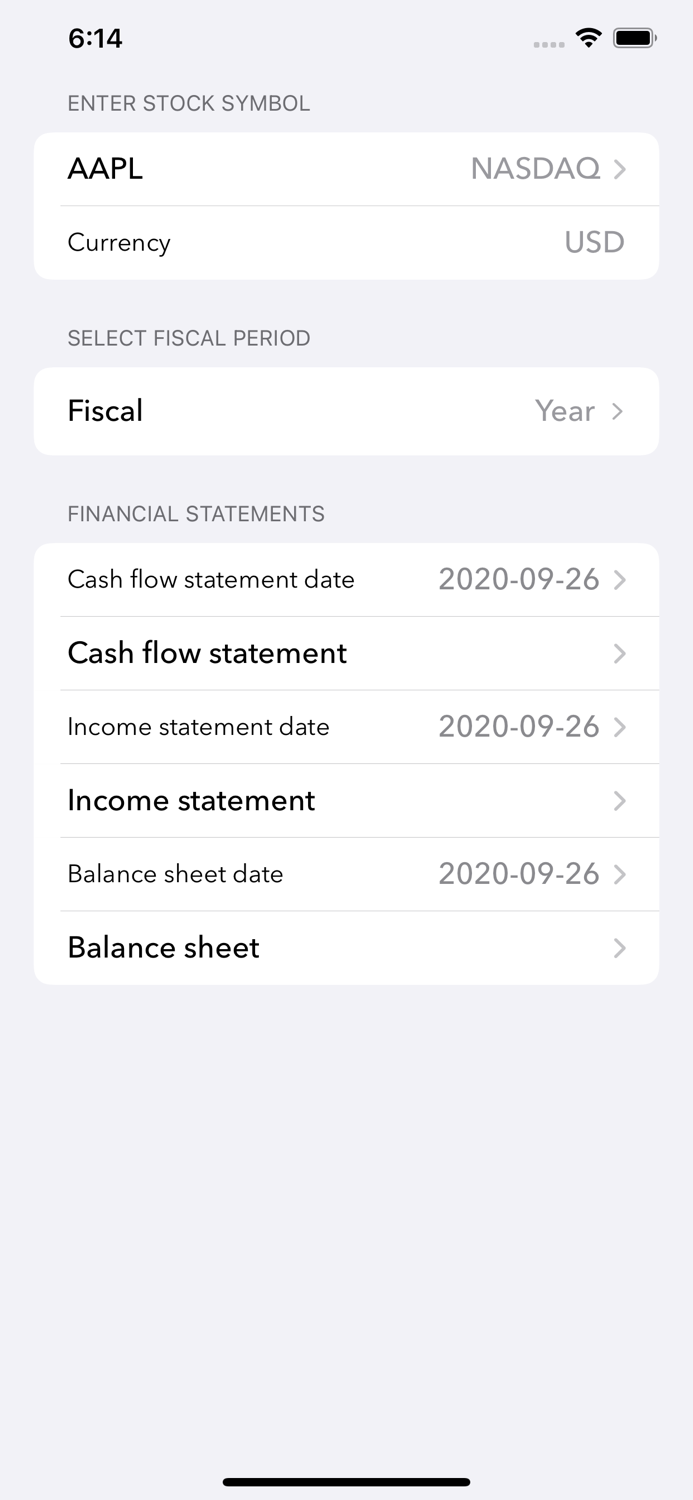Tap the chevron next to Balance sheet
Viewport: 693px width, 1500px height.
[x=618, y=948]
